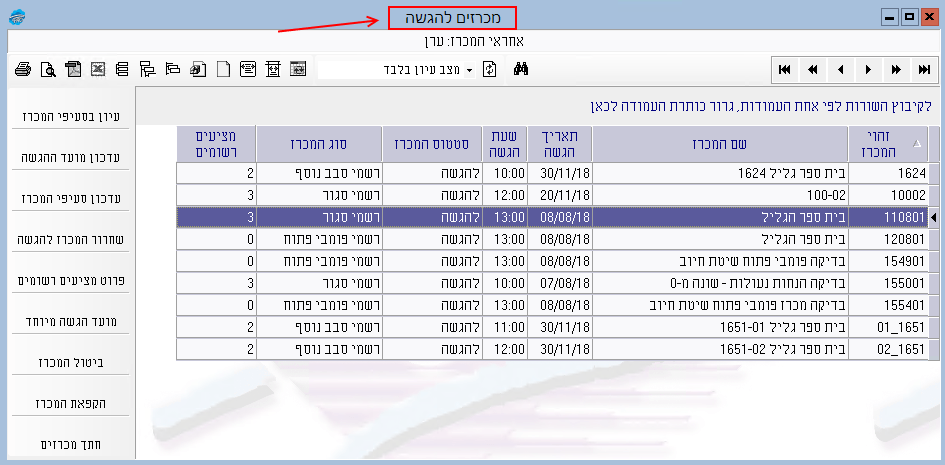The height and width of the screenshot is (465, 945).
Task: Click the PDF export icon
Action: pyautogui.click(x=72, y=69)
